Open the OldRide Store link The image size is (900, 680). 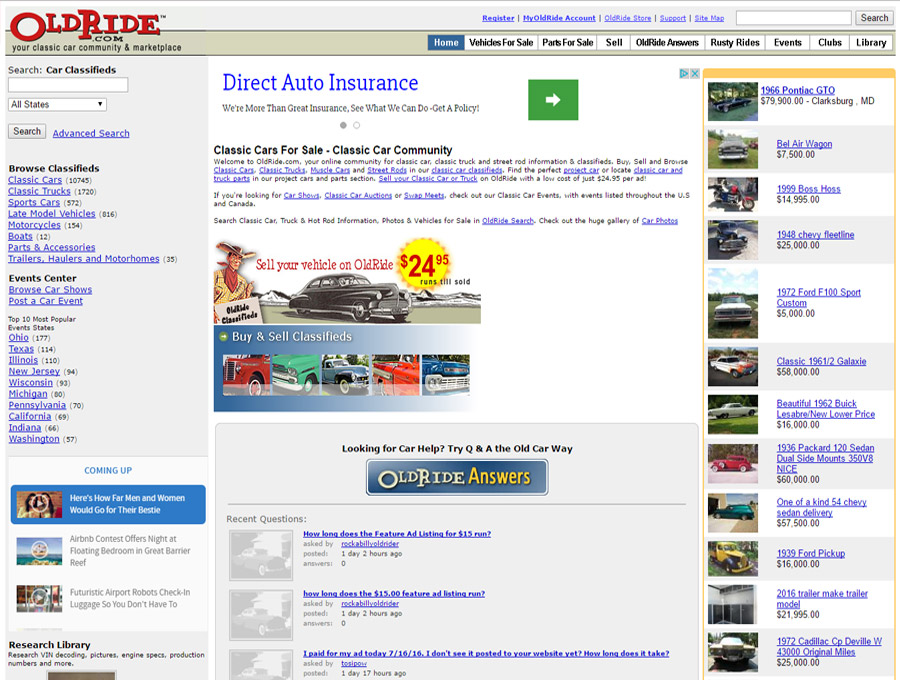click(628, 18)
